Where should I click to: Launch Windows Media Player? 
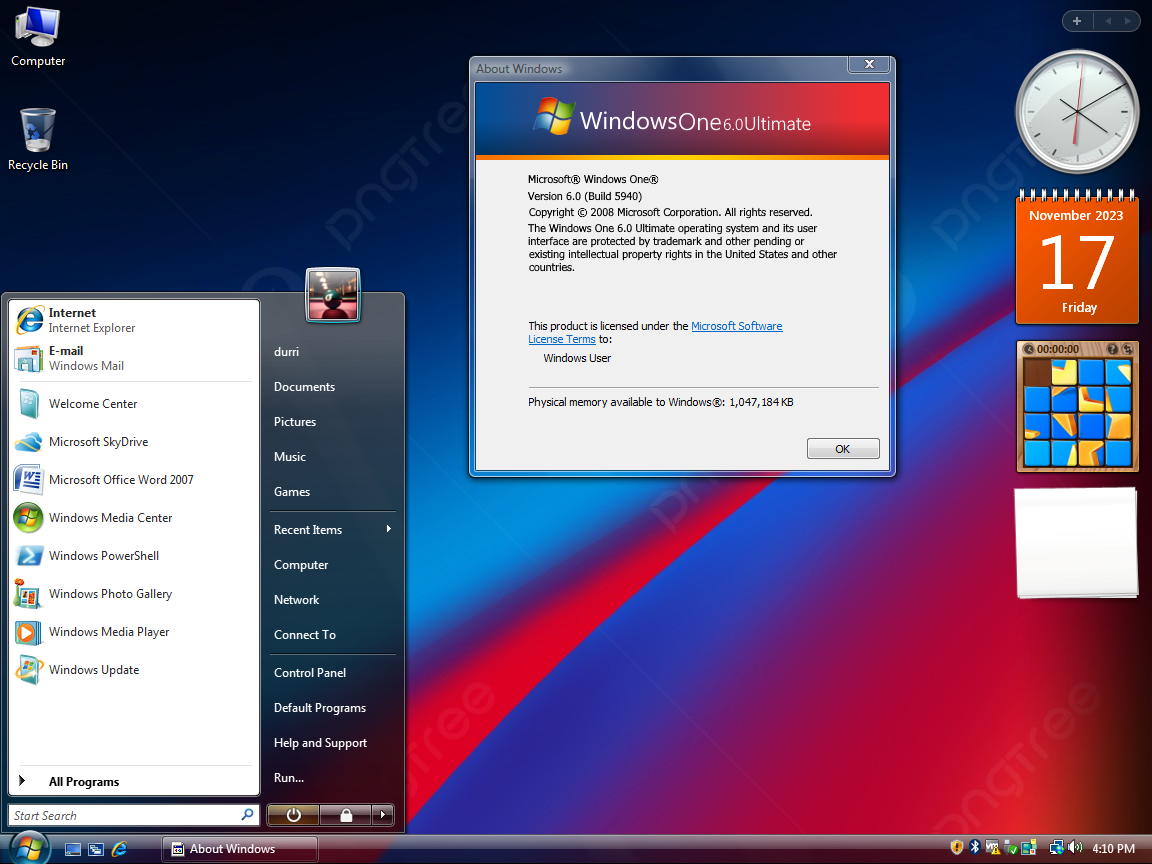tap(135, 632)
